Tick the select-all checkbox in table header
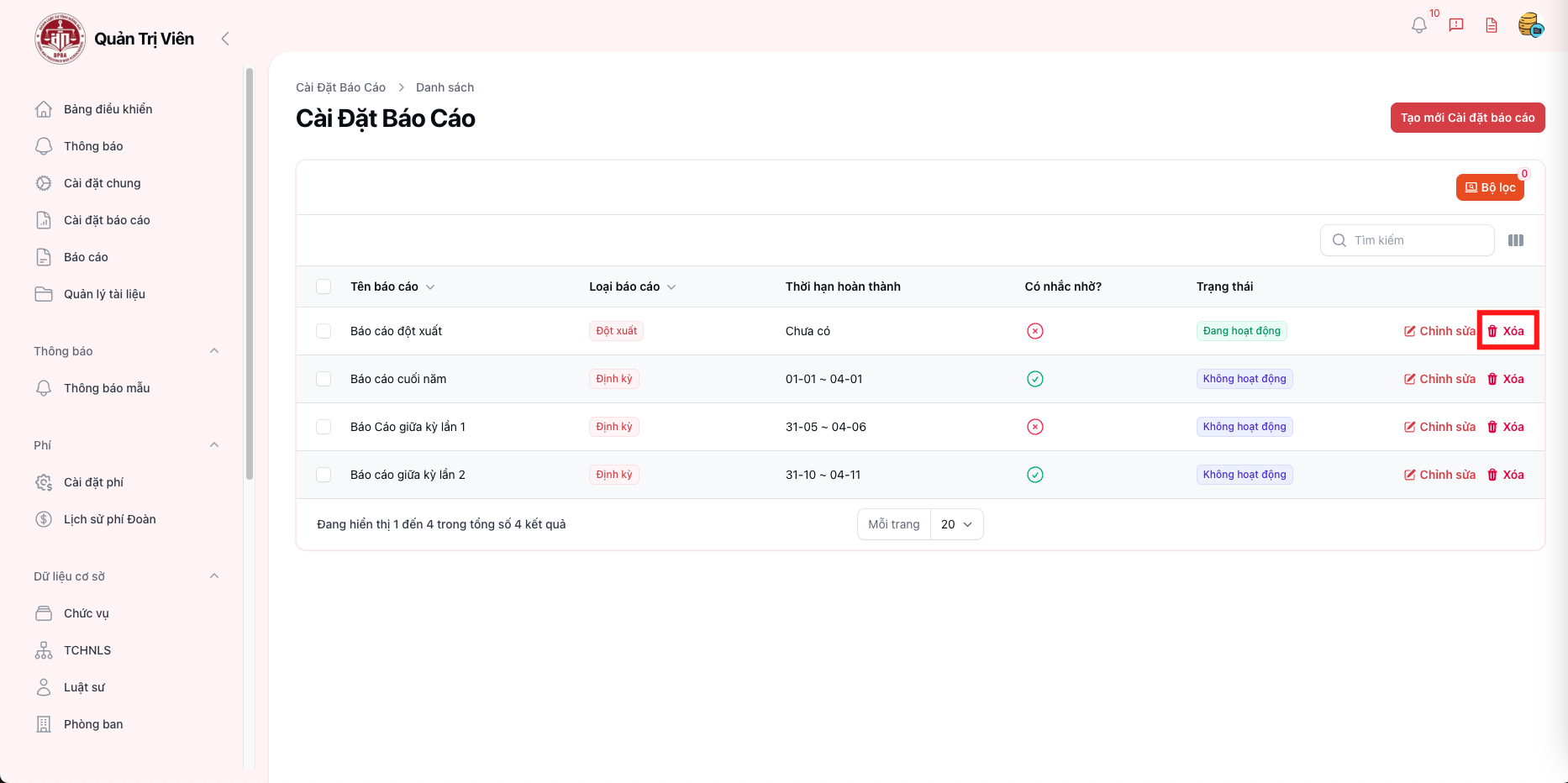1568x783 pixels. [x=324, y=286]
